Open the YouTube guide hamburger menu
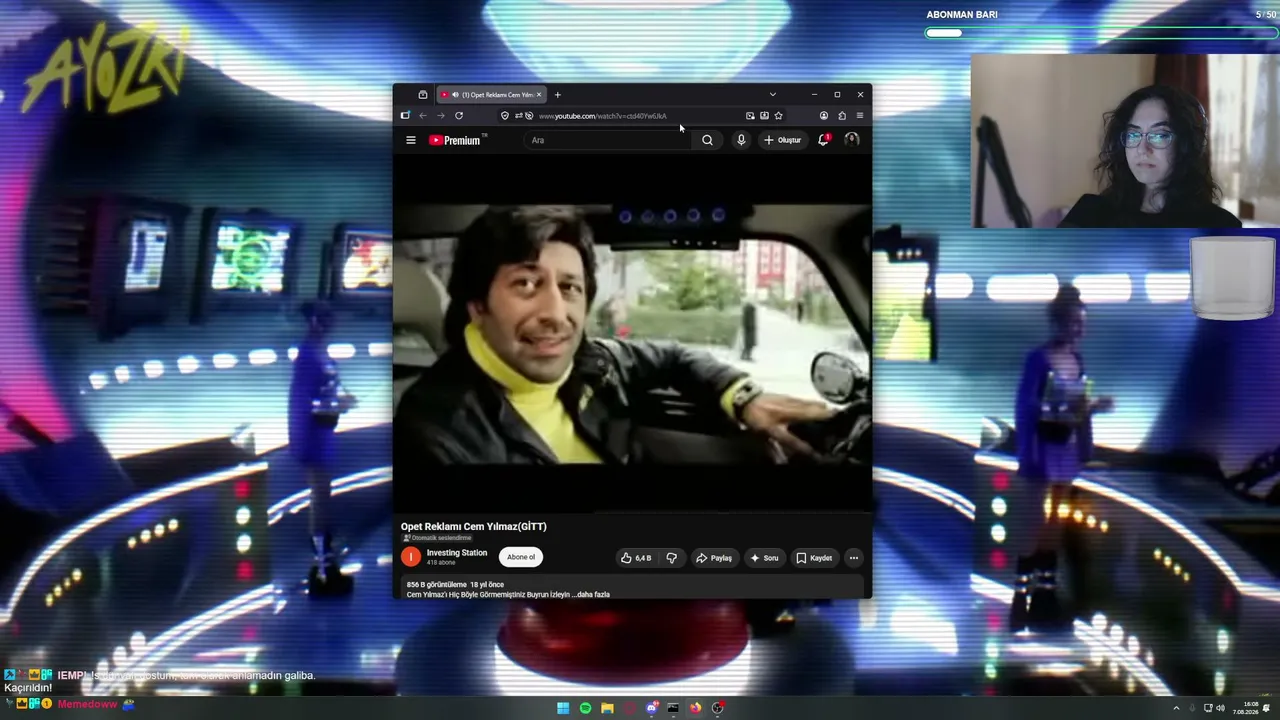This screenshot has height=720, width=1280. pos(410,140)
